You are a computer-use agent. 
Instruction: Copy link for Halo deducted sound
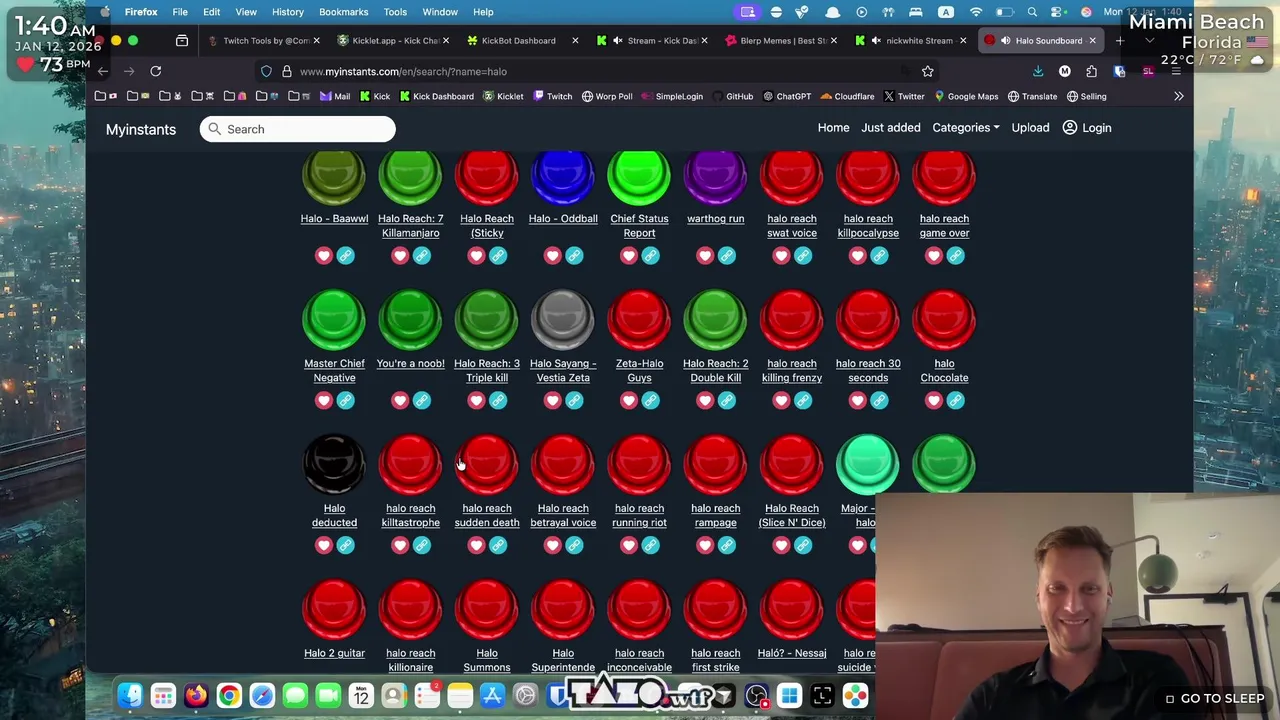tap(345, 546)
